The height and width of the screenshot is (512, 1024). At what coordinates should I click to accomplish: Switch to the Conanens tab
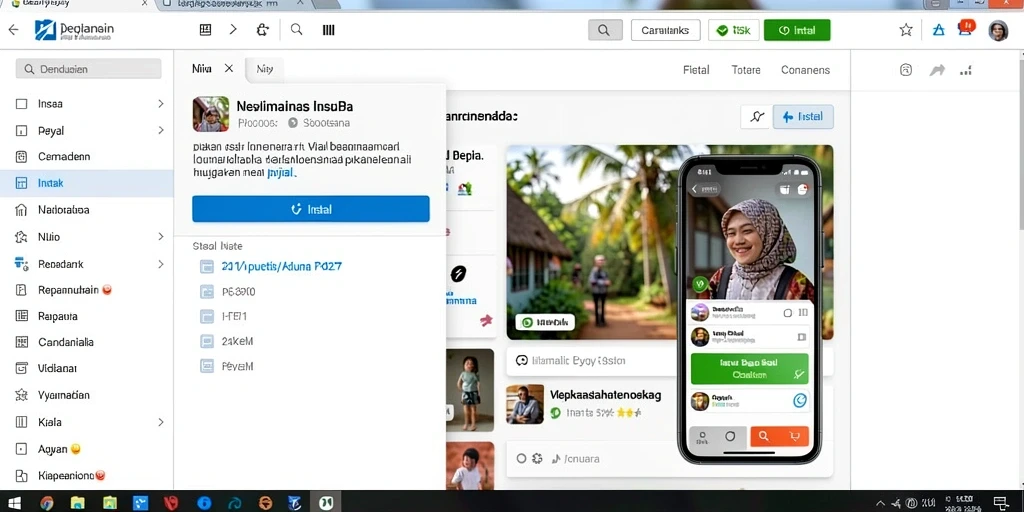805,70
